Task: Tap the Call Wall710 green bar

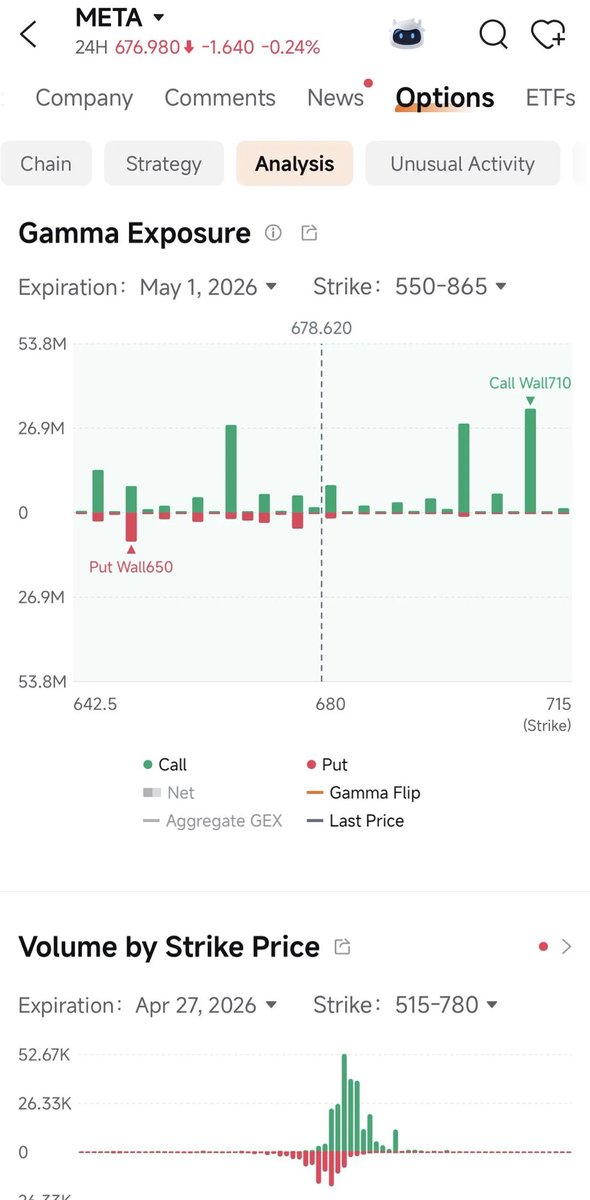Action: click(x=530, y=460)
